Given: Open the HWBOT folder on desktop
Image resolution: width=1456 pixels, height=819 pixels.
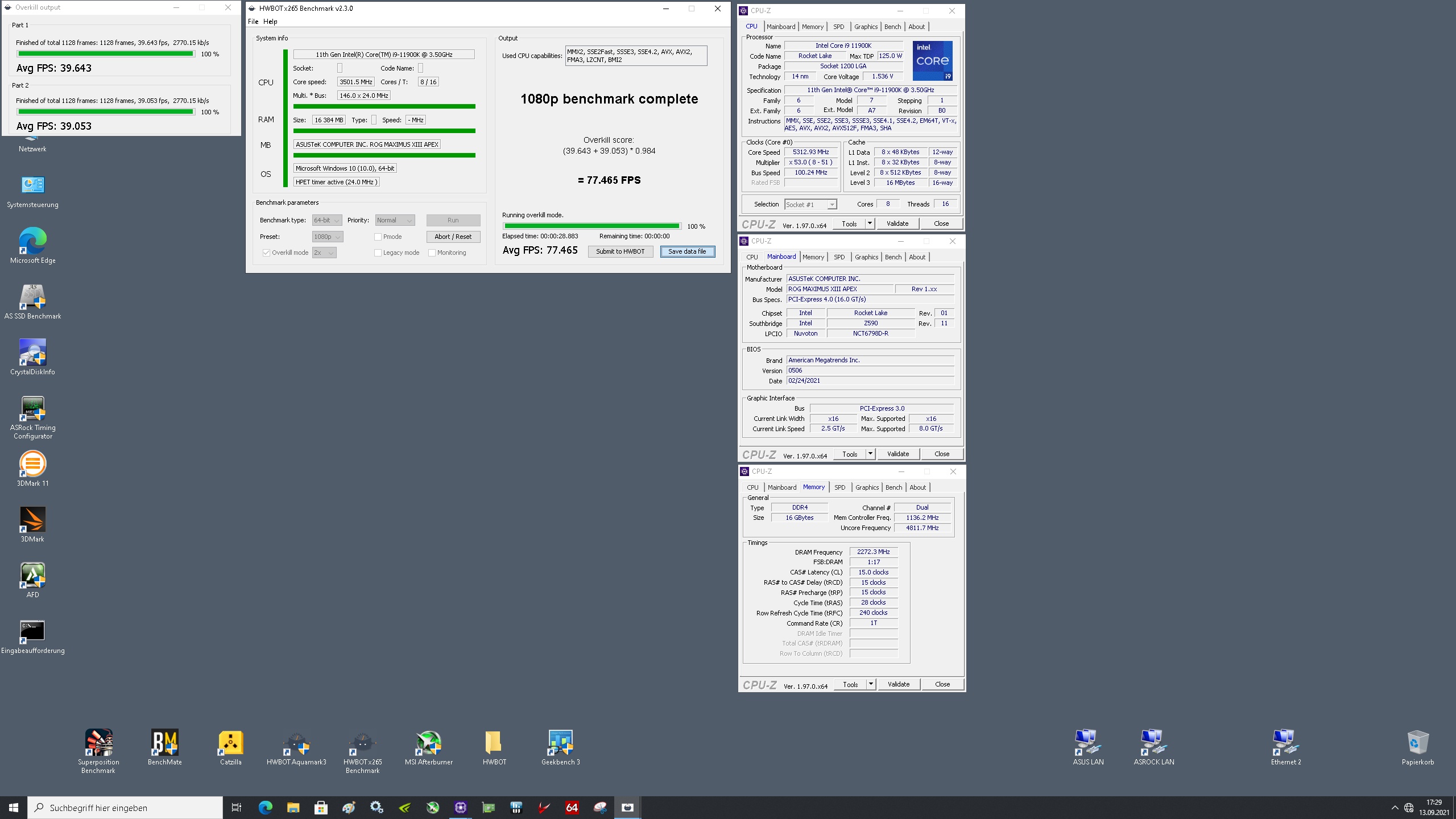Looking at the screenshot, I should pos(494,747).
